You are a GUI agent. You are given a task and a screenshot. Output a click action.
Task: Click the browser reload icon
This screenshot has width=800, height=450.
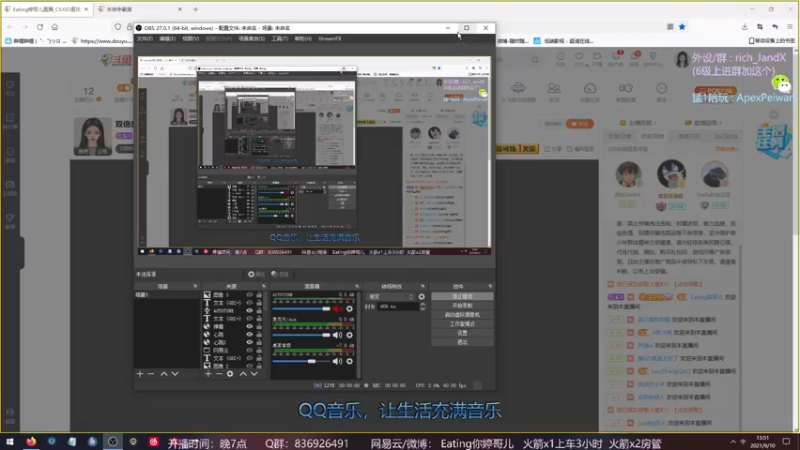(40, 27)
